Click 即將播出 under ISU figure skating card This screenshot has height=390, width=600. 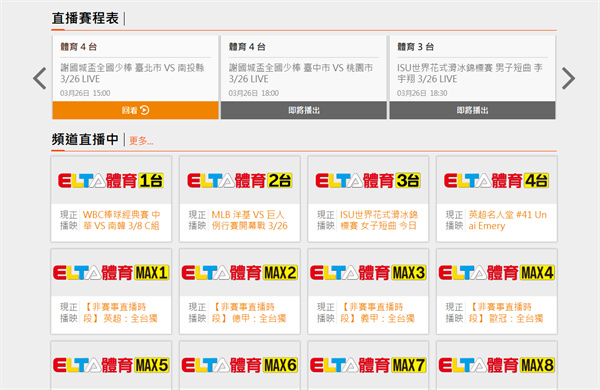point(472,110)
